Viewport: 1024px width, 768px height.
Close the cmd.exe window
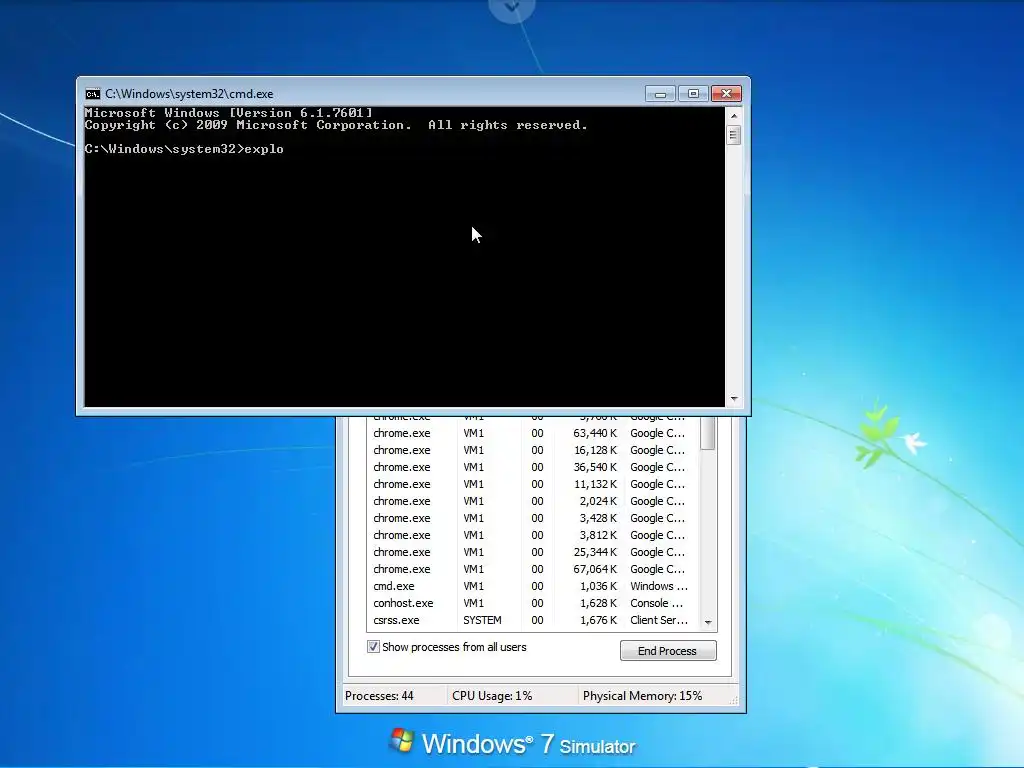[x=726, y=94]
